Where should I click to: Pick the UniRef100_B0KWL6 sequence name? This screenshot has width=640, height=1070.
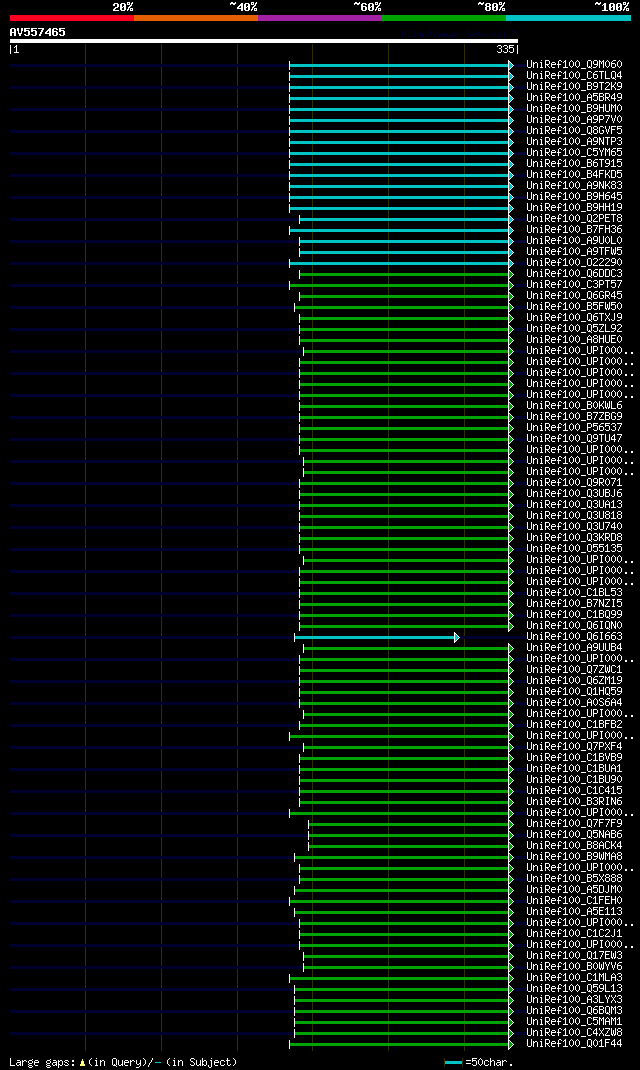pos(574,406)
